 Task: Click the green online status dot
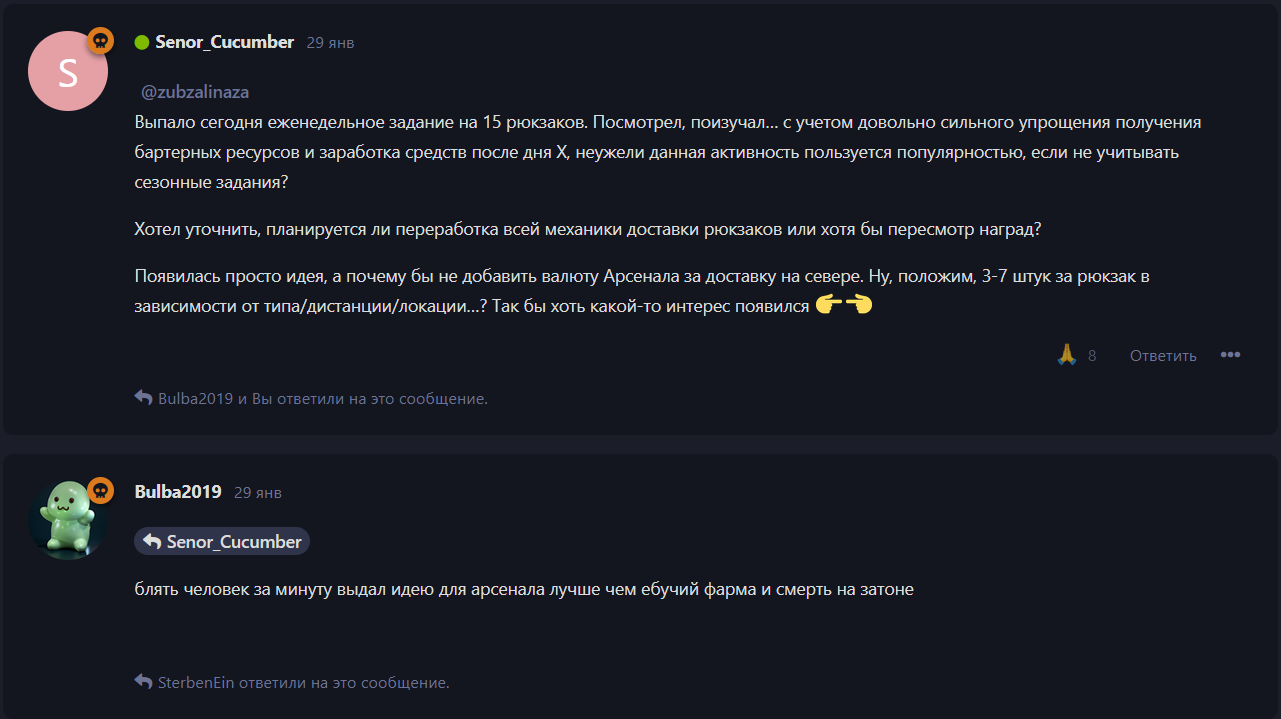tap(142, 42)
